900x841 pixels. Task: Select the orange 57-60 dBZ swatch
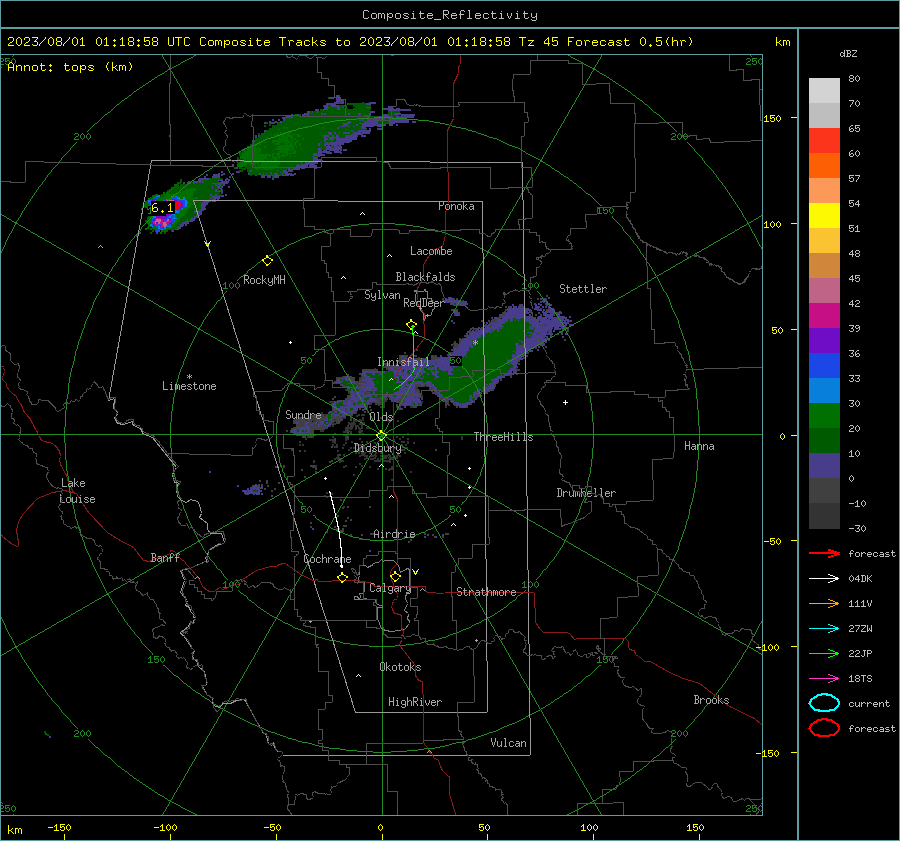pyautogui.click(x=824, y=165)
